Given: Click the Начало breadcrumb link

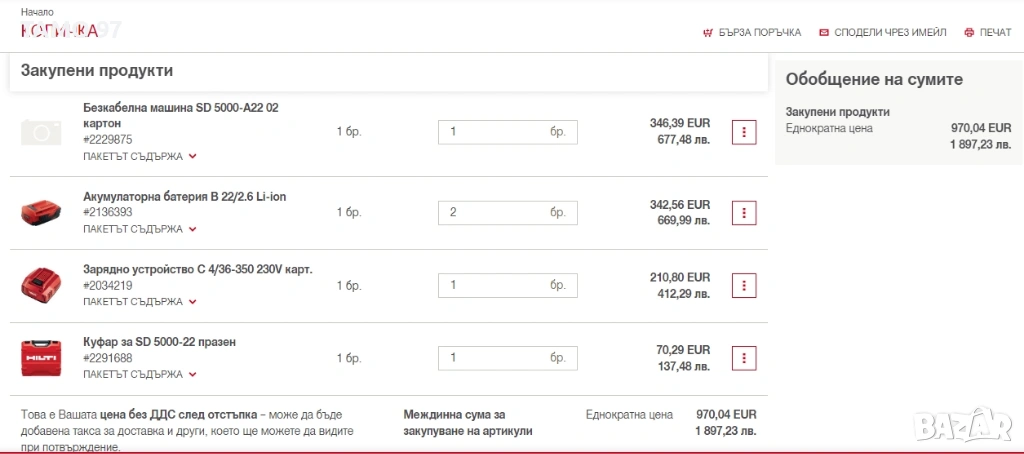Looking at the screenshot, I should (37, 11).
